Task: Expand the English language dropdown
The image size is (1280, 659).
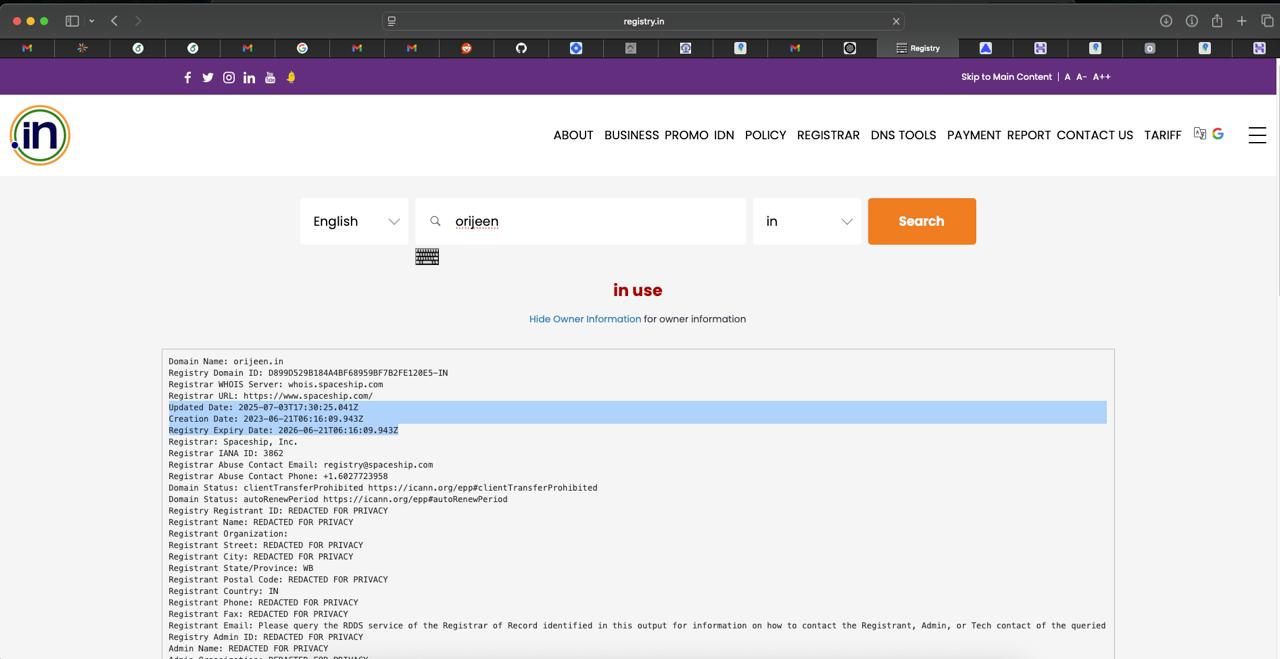Action: tap(354, 221)
